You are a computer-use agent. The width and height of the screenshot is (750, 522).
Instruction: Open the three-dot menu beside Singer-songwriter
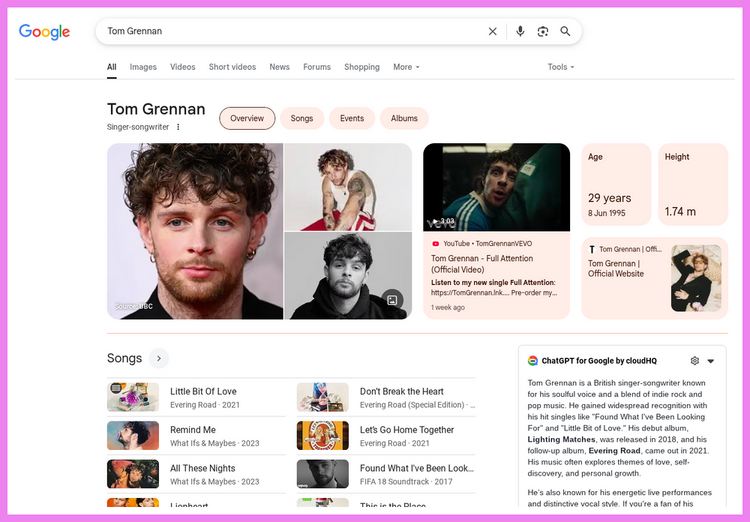178,127
